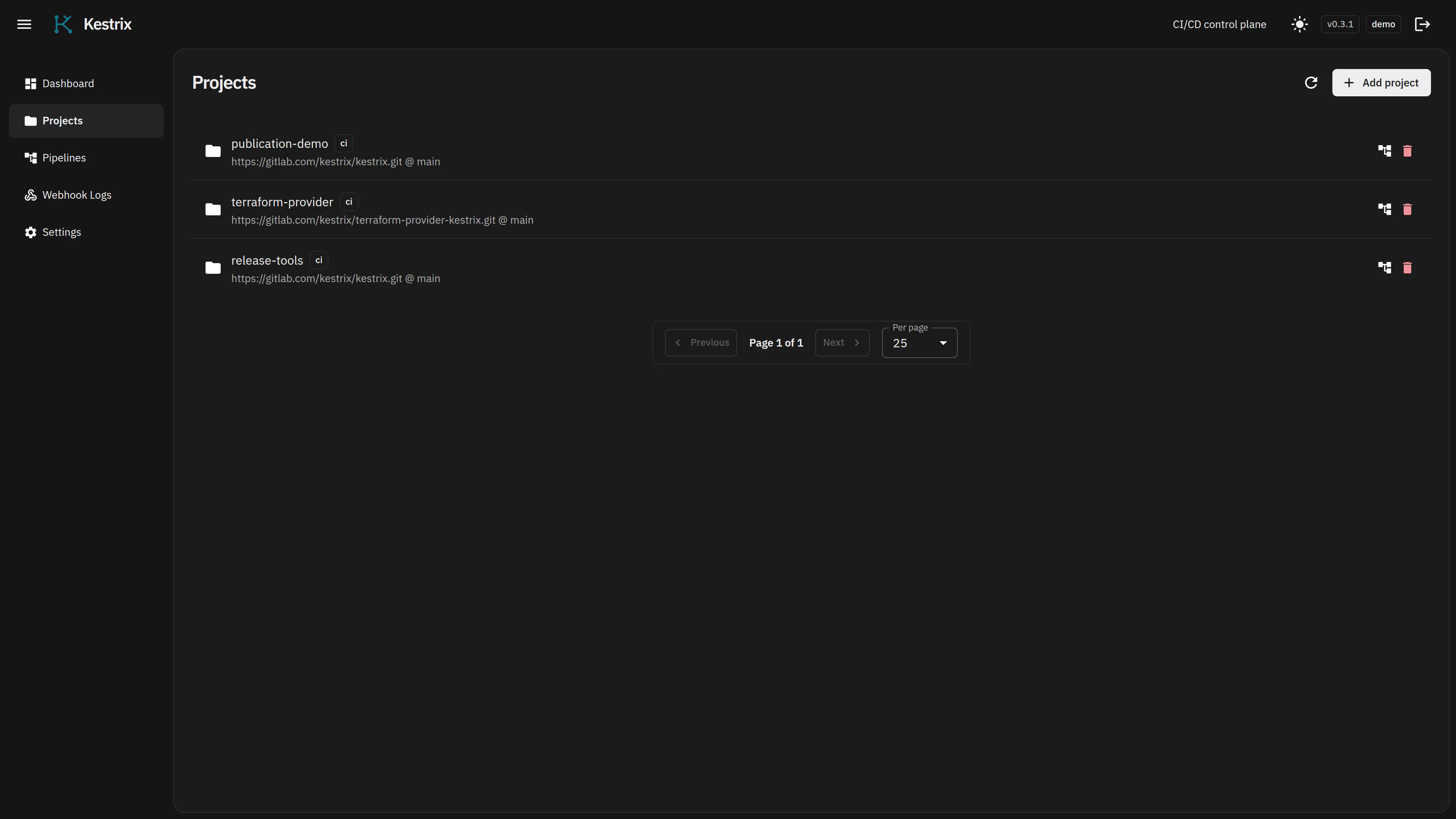Screen dimensions: 1456x819
Task: Click ci tag on publication-demo
Action: click(x=344, y=144)
